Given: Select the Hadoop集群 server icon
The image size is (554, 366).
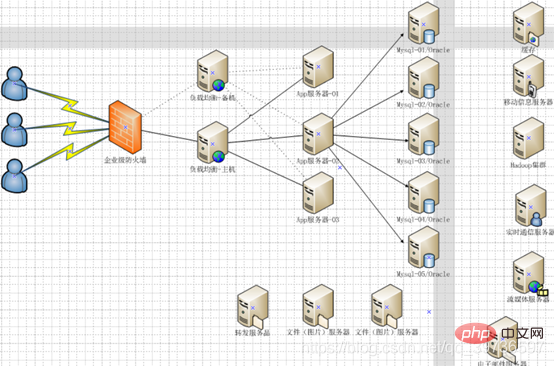Looking at the screenshot, I should (528, 138).
